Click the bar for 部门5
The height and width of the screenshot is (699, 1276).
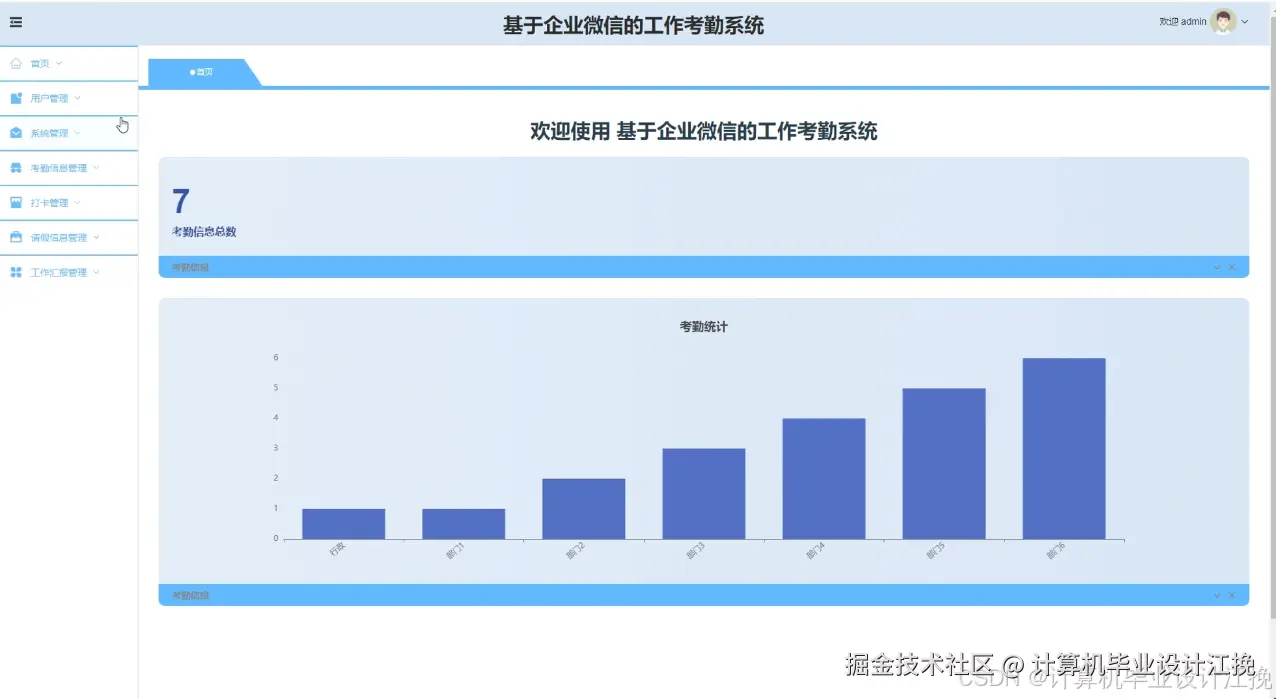[944, 464]
